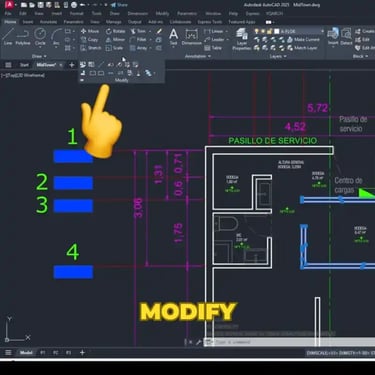375x375 pixels.
Task: Expand the Draw panel
Action: pyautogui.click(x=39, y=56)
